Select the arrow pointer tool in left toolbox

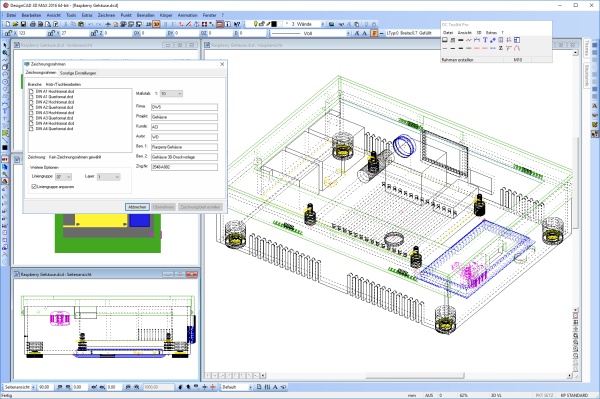click(x=5, y=45)
